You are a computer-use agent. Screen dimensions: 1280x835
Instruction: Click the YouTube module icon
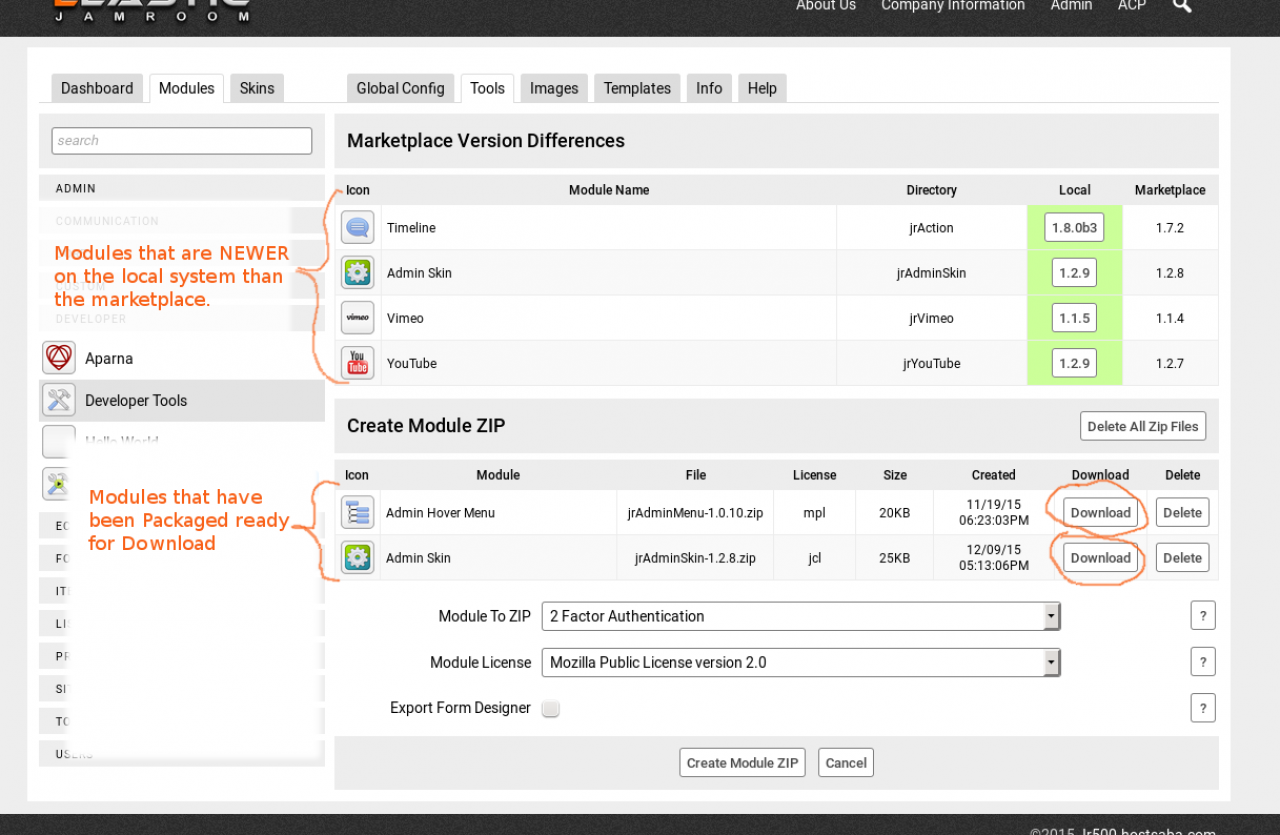357,363
